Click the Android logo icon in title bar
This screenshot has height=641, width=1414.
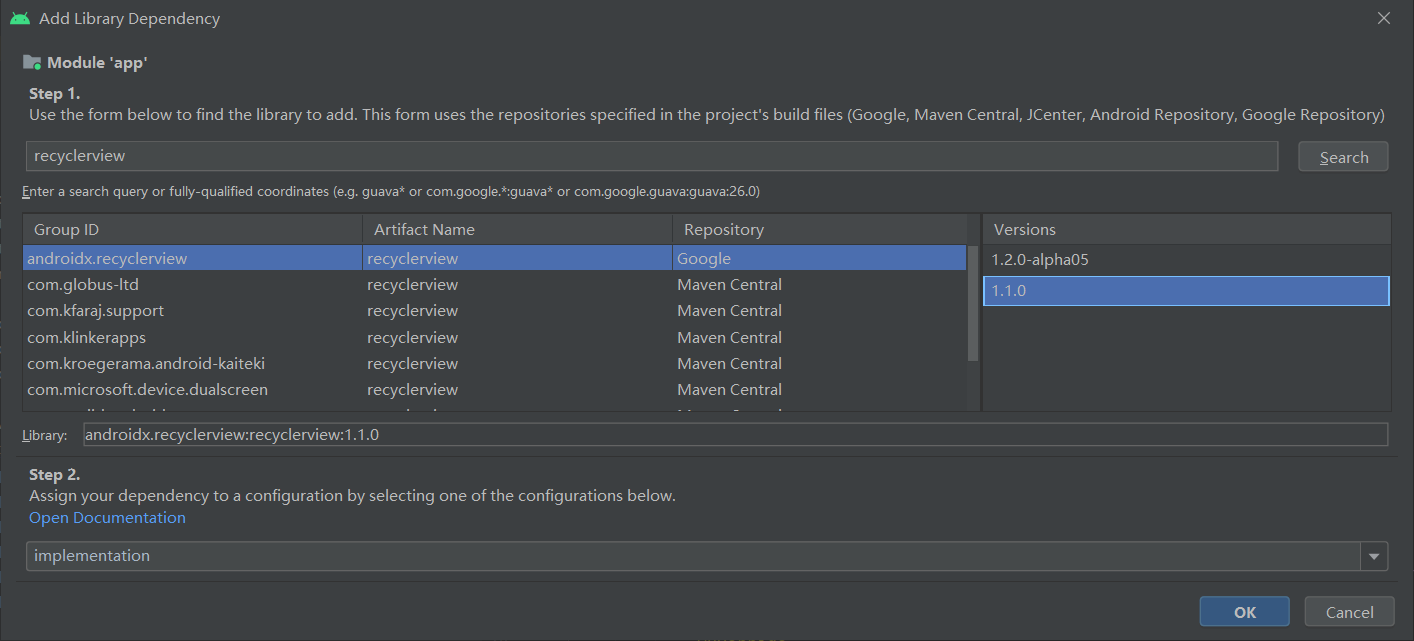20,18
